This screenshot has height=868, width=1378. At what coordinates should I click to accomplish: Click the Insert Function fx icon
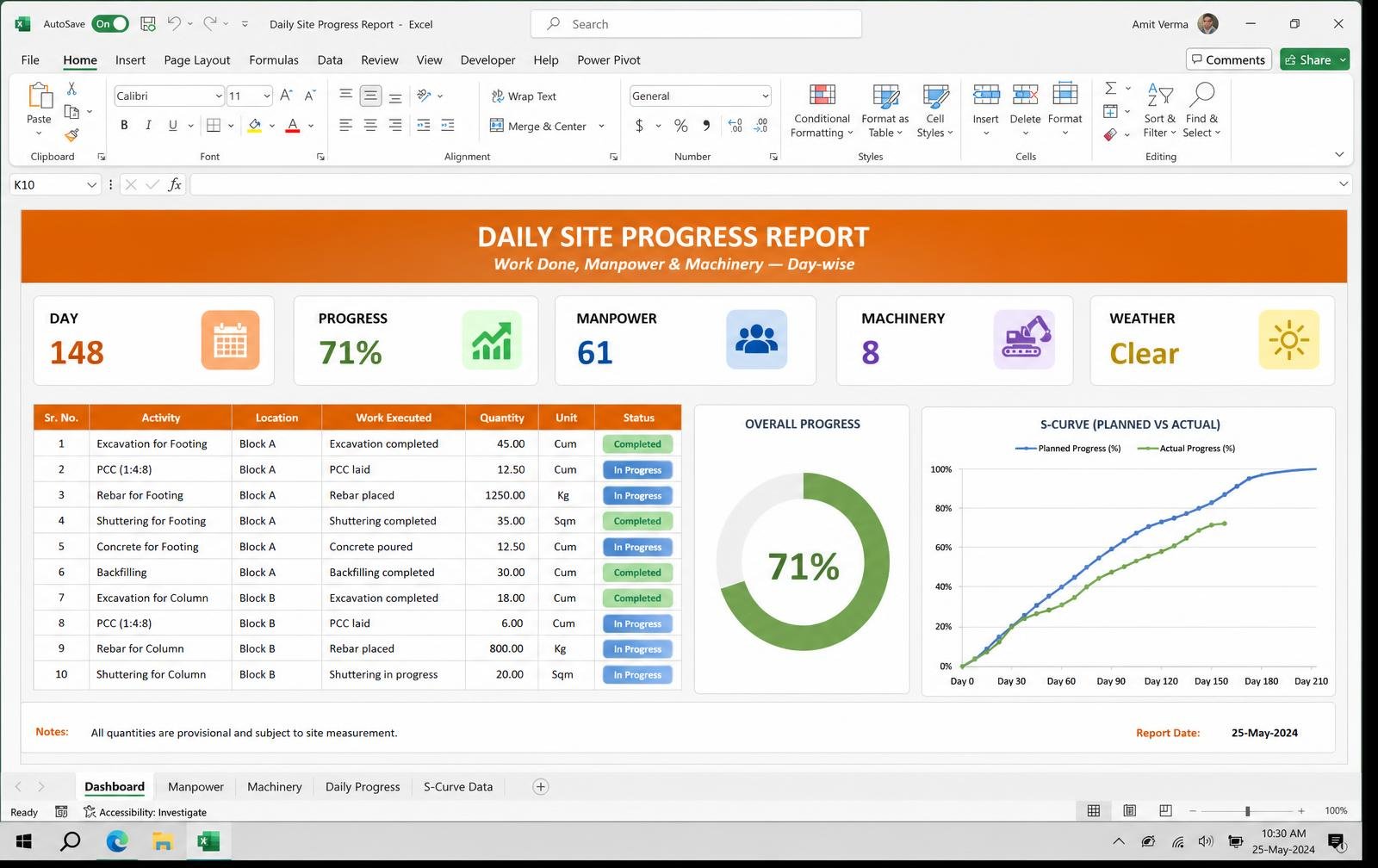175,184
